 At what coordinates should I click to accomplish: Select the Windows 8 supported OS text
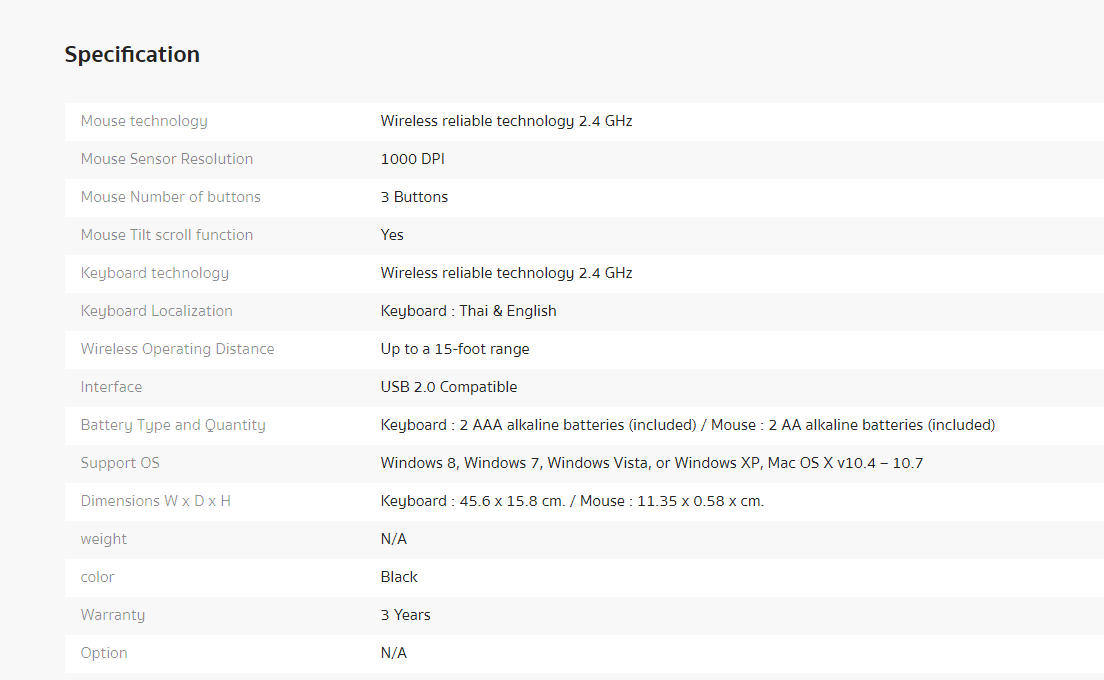point(418,463)
